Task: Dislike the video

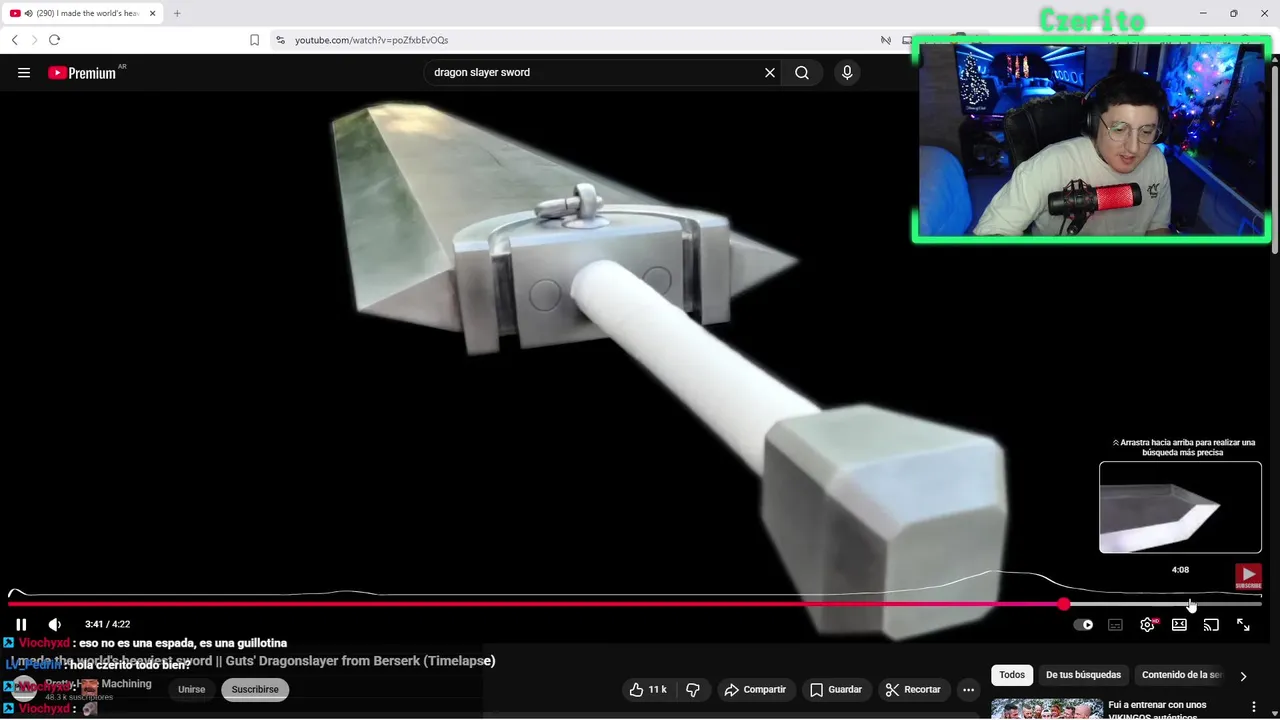Action: point(692,689)
